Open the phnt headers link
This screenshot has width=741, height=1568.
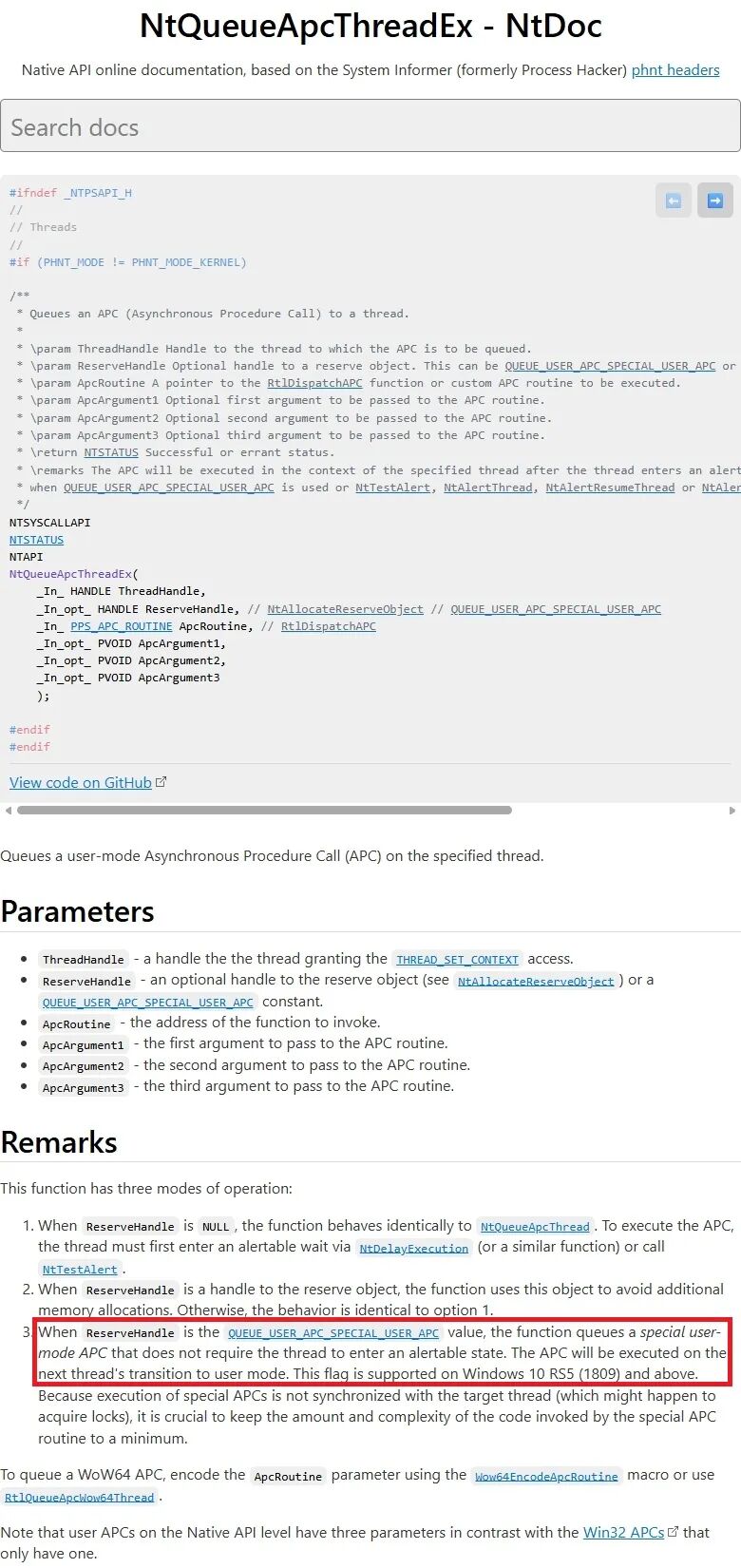675,69
